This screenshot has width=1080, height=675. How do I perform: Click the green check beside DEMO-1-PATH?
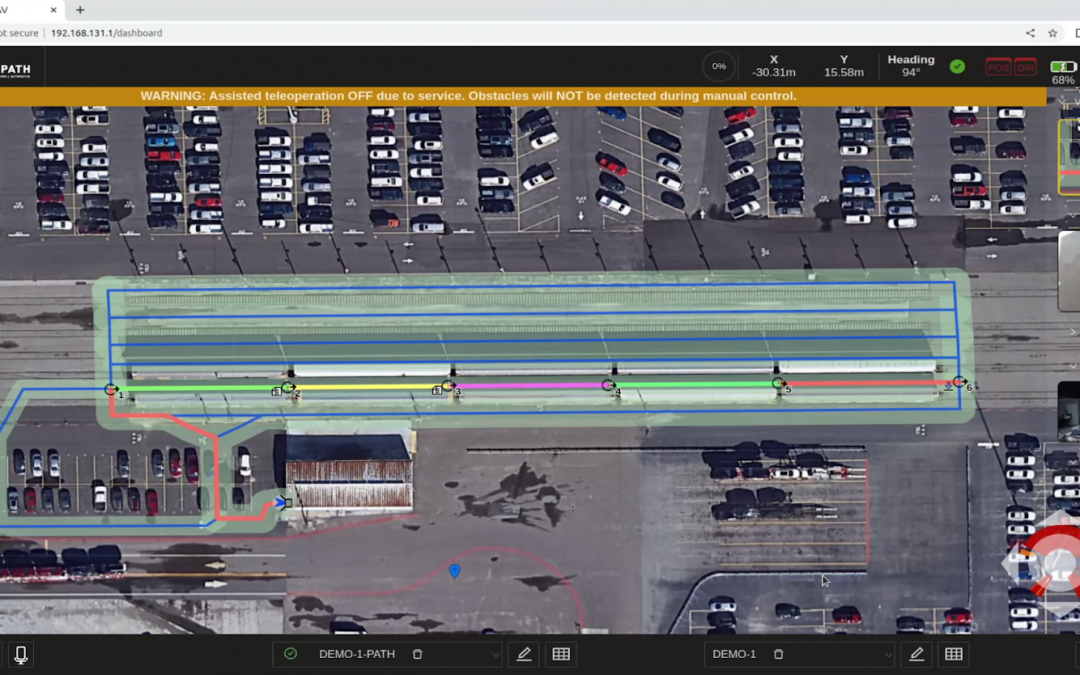point(290,654)
